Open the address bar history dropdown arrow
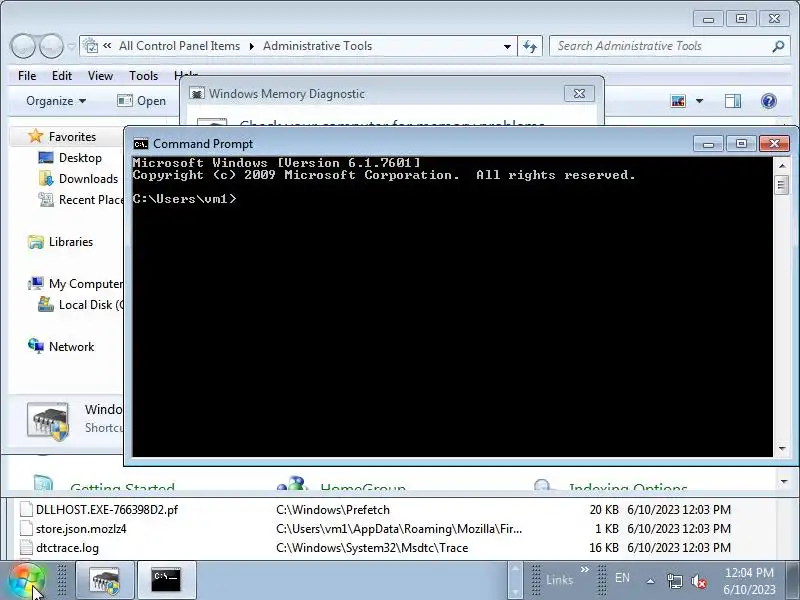 click(507, 46)
